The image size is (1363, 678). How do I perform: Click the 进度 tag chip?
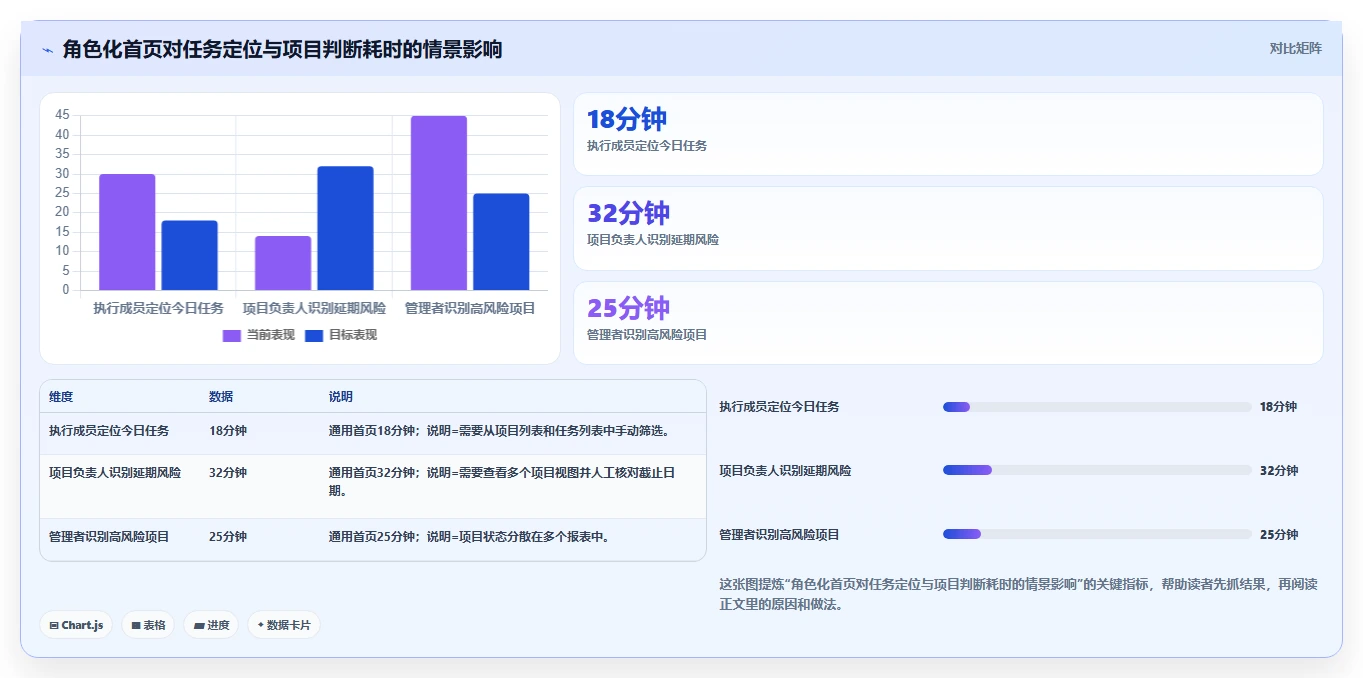pos(211,625)
